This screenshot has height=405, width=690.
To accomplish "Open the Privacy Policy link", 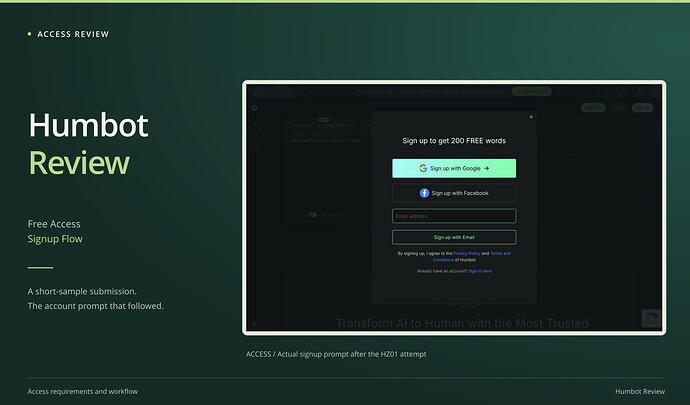I will point(466,254).
